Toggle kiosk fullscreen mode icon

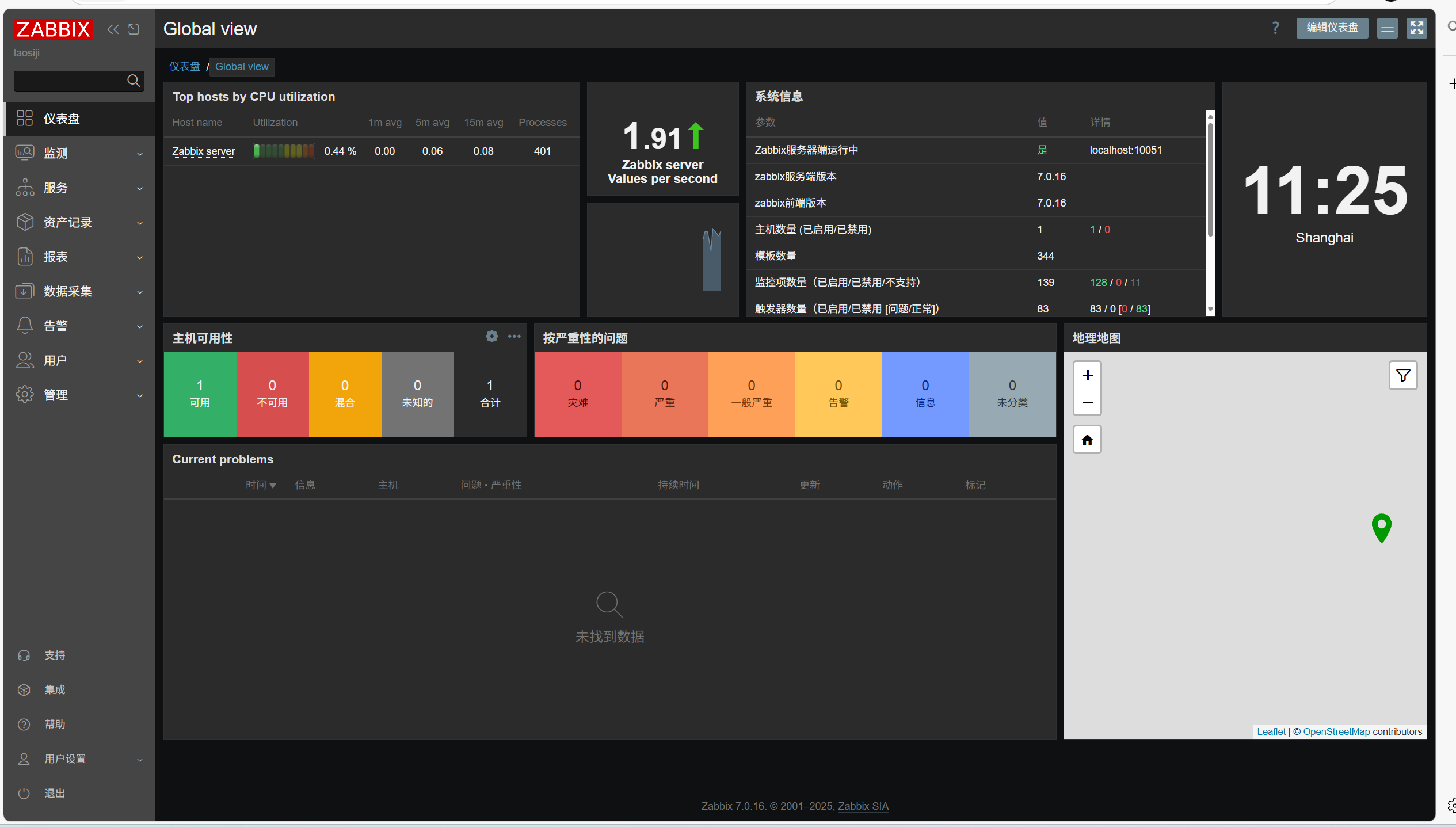tap(1417, 28)
